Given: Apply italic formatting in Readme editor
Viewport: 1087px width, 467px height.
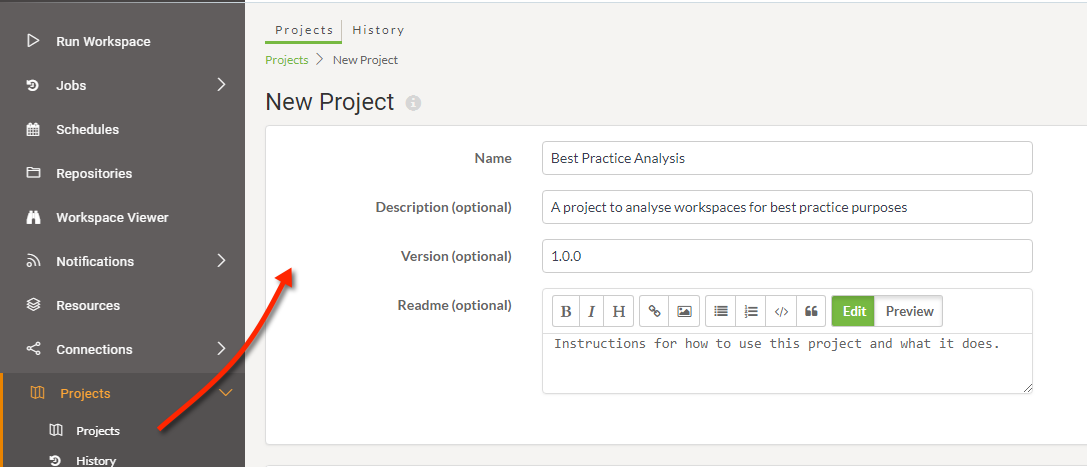Looking at the screenshot, I should 591,311.
